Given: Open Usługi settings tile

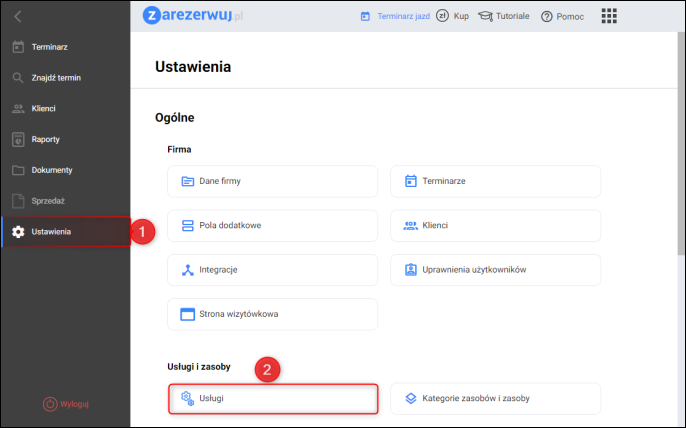Looking at the screenshot, I should point(273,398).
